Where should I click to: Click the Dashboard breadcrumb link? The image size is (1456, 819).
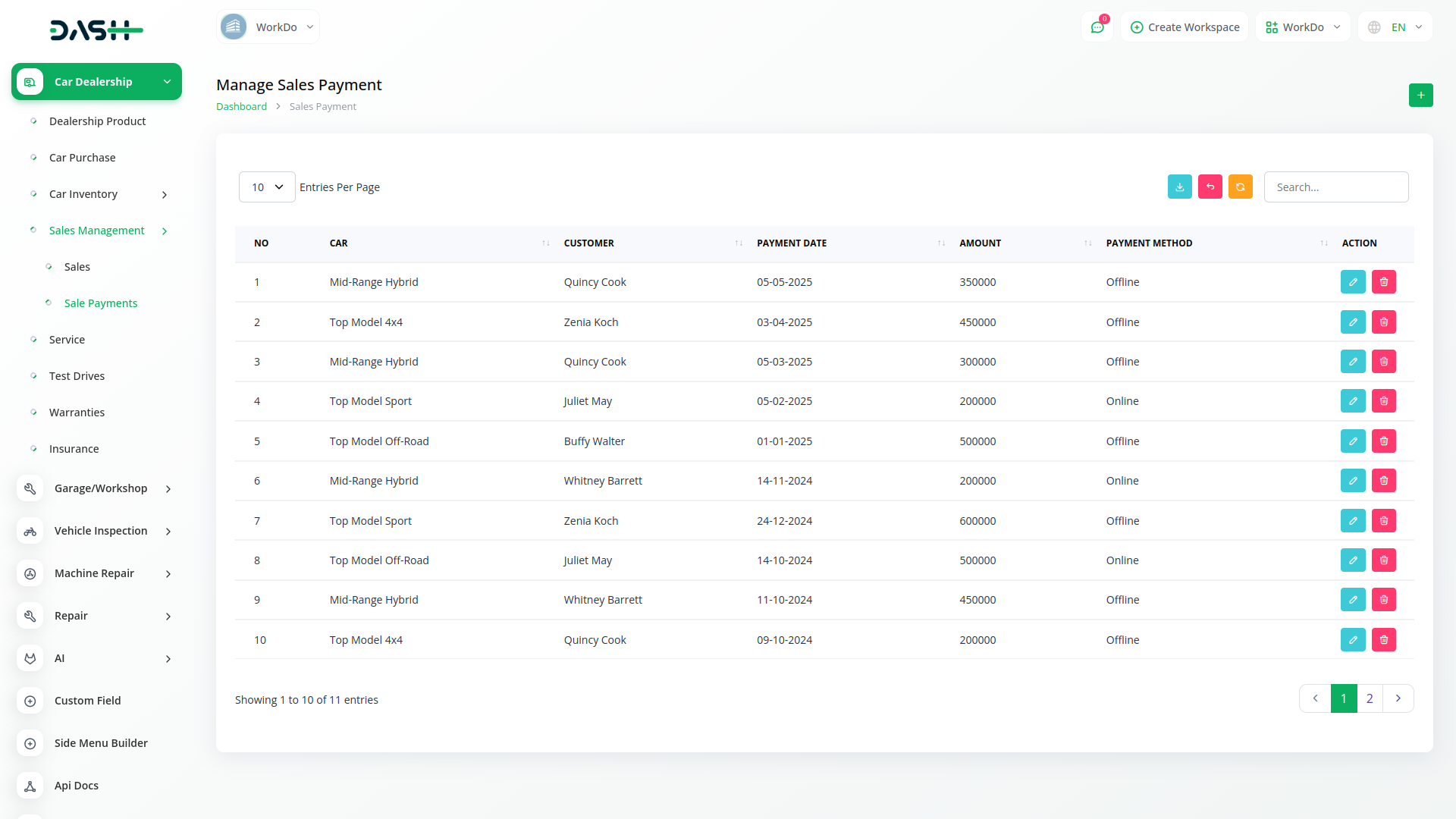241,107
